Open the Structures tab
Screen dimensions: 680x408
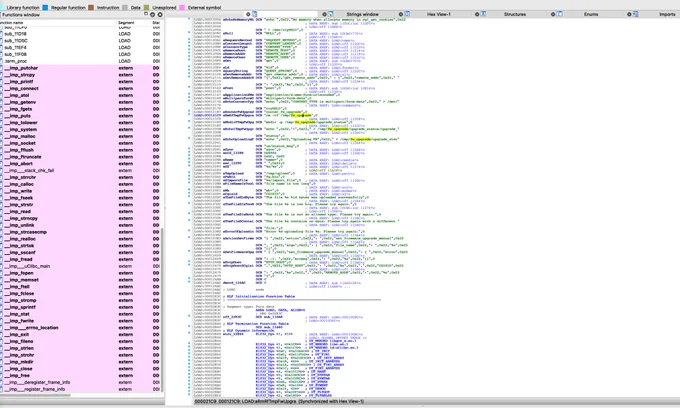[515, 14]
